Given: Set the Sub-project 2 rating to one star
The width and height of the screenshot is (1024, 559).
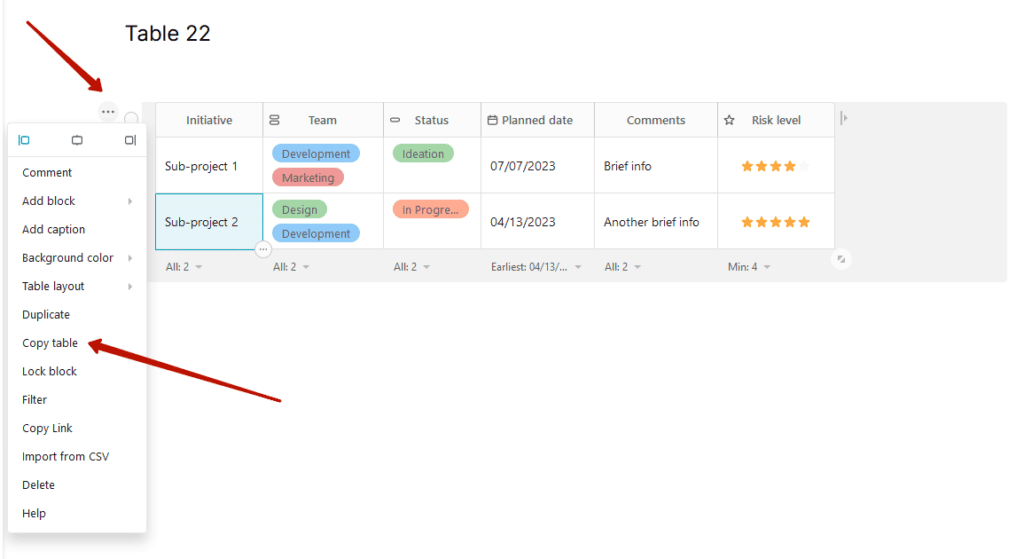Looking at the screenshot, I should (x=747, y=222).
